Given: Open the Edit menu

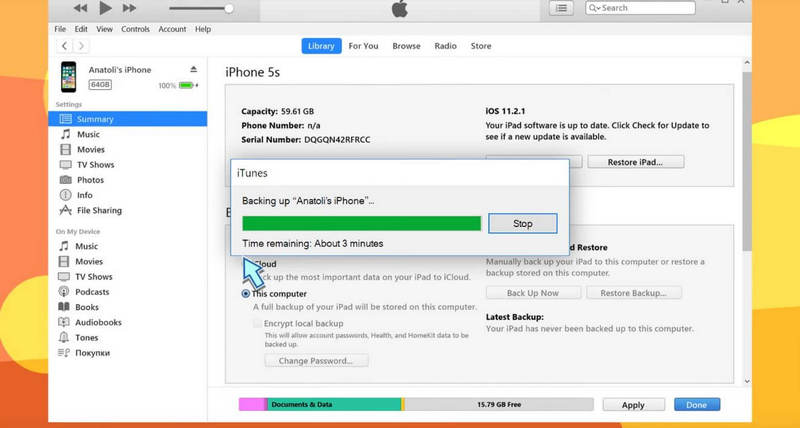Looking at the screenshot, I should tap(81, 29).
